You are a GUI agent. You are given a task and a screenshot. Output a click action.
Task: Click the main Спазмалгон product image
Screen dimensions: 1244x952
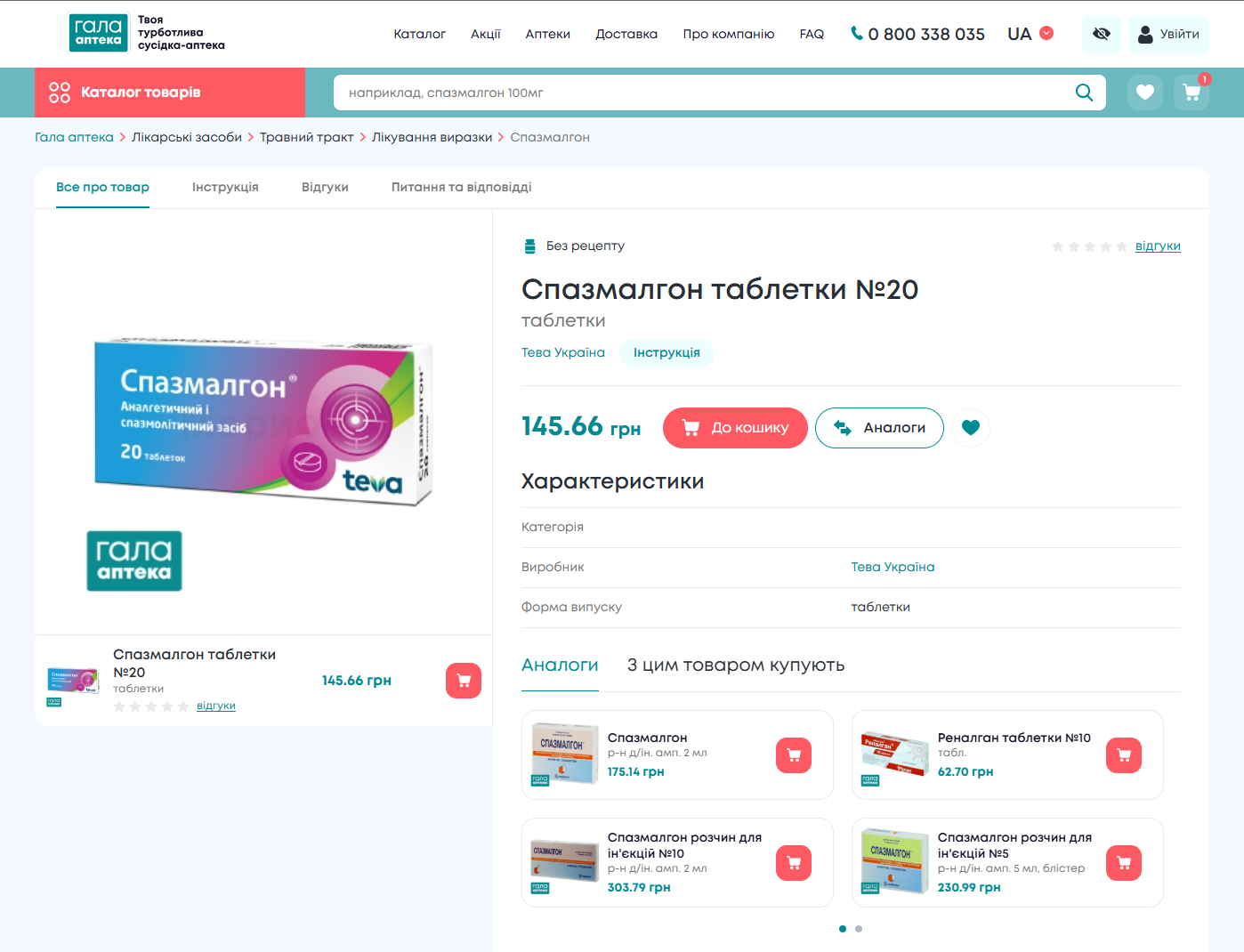point(263,422)
